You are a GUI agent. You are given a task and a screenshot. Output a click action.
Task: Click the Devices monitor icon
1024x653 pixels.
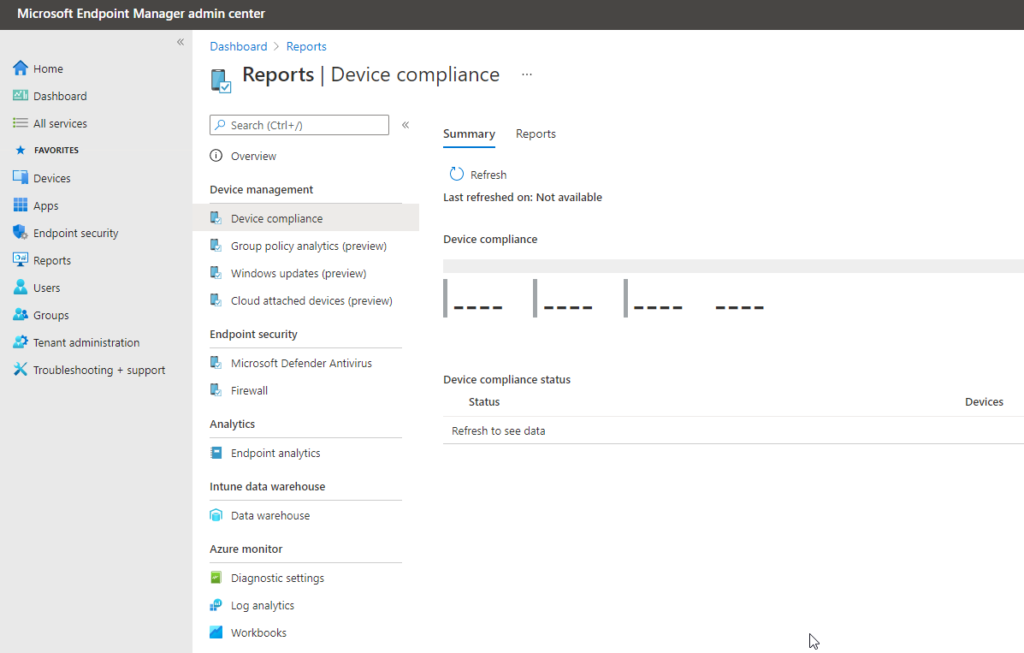(20, 178)
